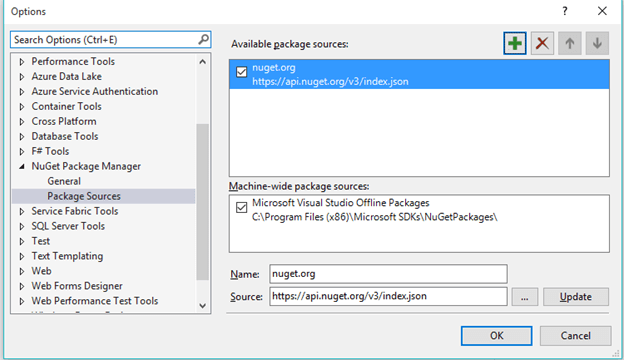Expand the Database Tools node
The image size is (624, 360).
[x=22, y=136]
